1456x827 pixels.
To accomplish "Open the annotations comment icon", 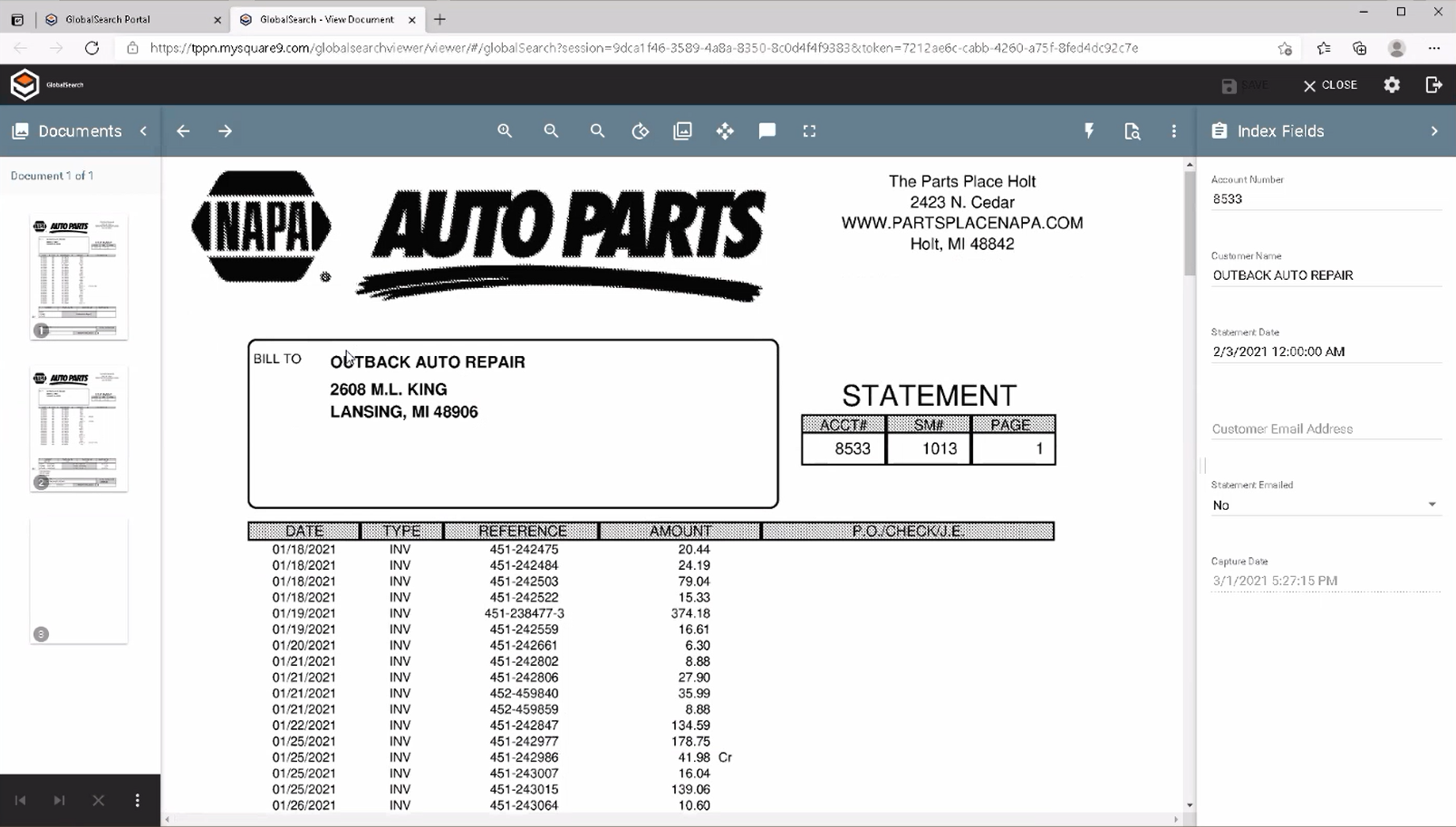I will (767, 131).
